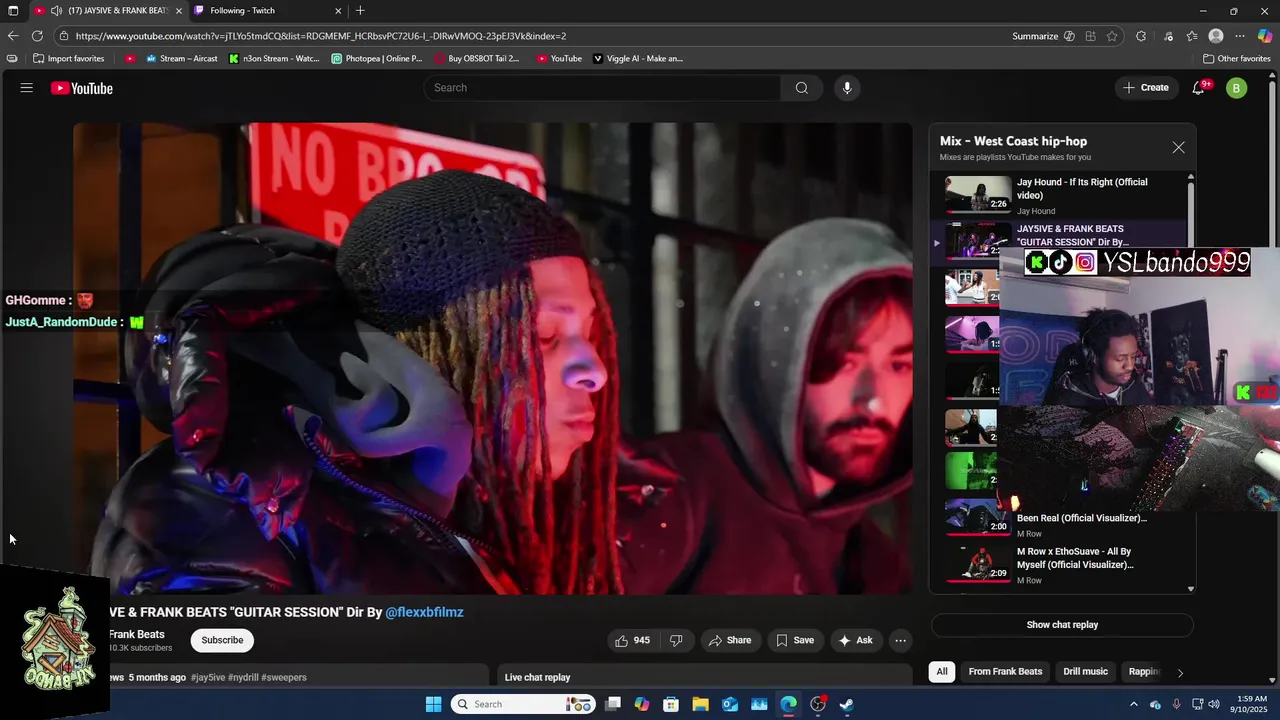Open the @flexxbfilmz channel link
Viewport: 1280px width, 720px height.
424,612
